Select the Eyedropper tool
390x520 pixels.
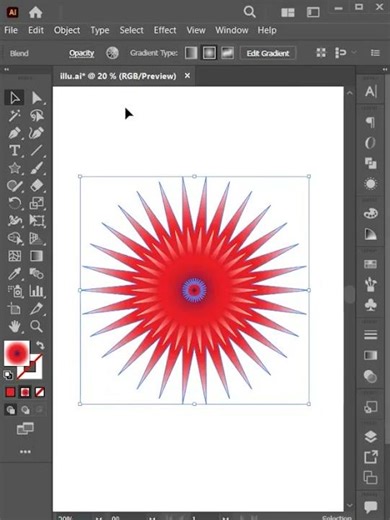click(14, 274)
